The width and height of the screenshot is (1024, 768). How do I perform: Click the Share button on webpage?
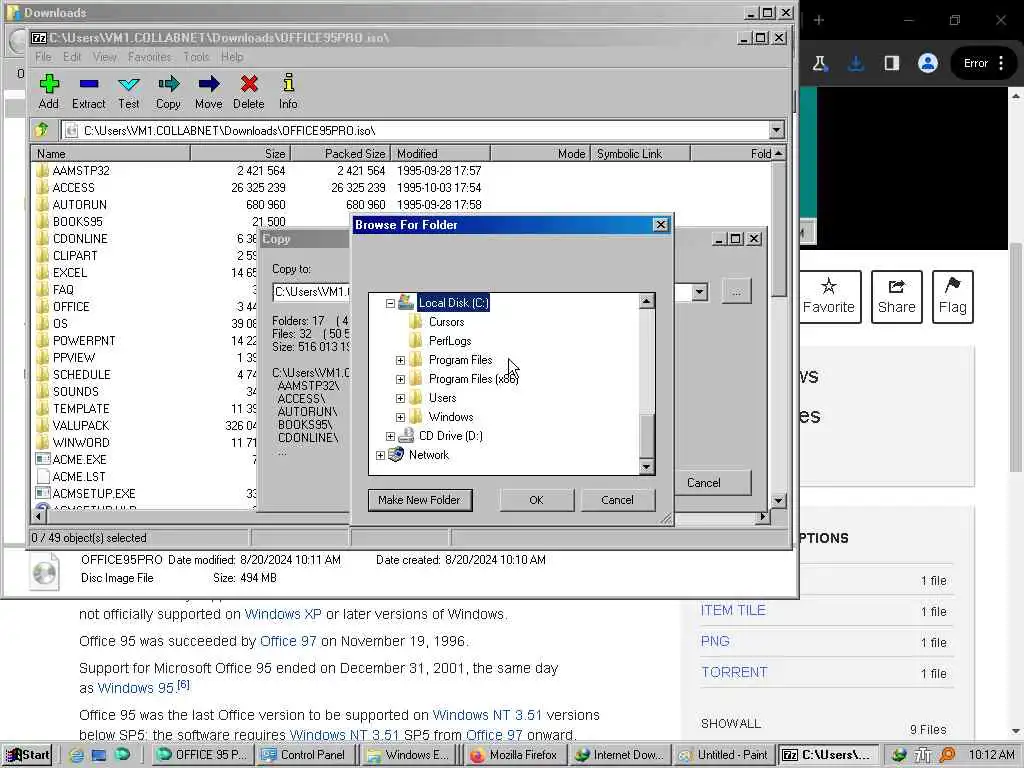coord(897,297)
